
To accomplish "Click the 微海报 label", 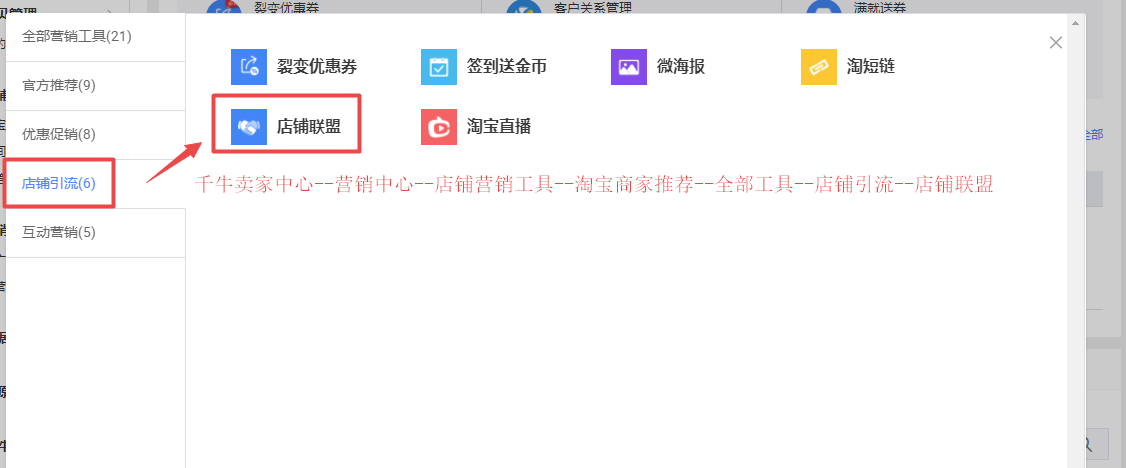I will (x=681, y=67).
